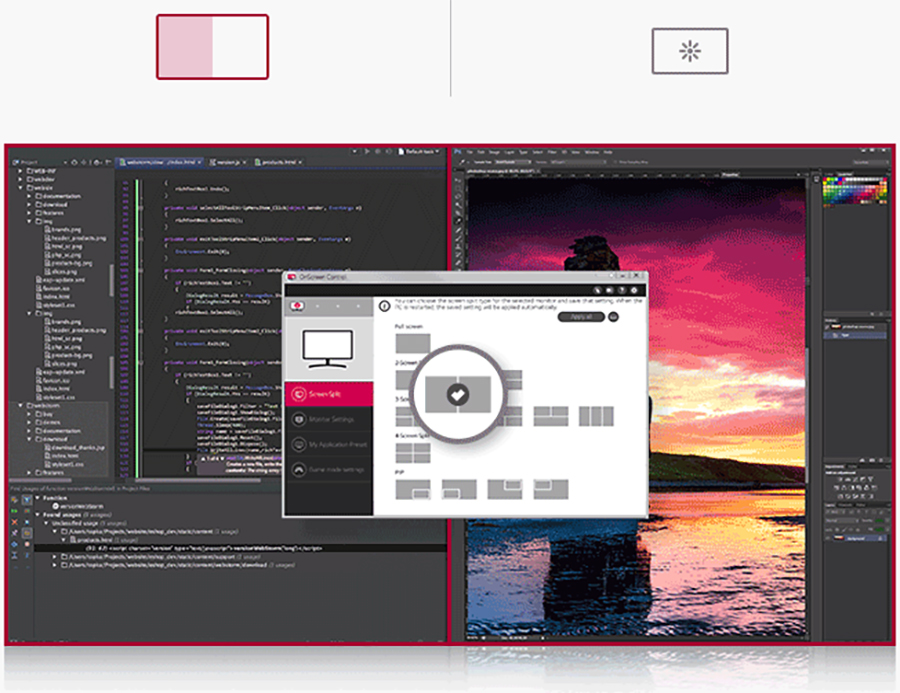This screenshot has height=693, width=900.
Task: Click the pink Screen Split feature icon
Action: tap(212, 47)
